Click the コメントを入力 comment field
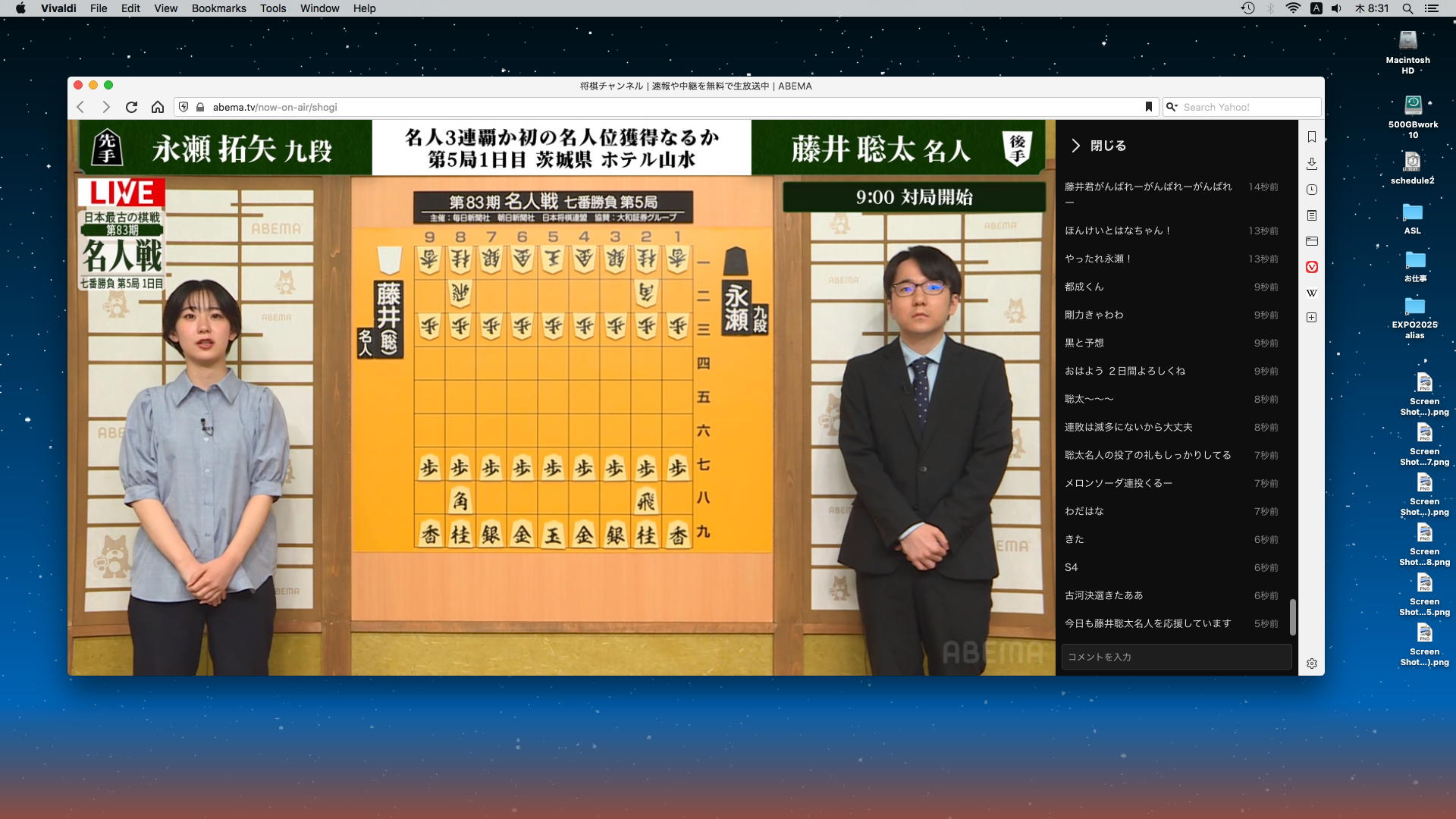The height and width of the screenshot is (819, 1456). click(x=1175, y=657)
